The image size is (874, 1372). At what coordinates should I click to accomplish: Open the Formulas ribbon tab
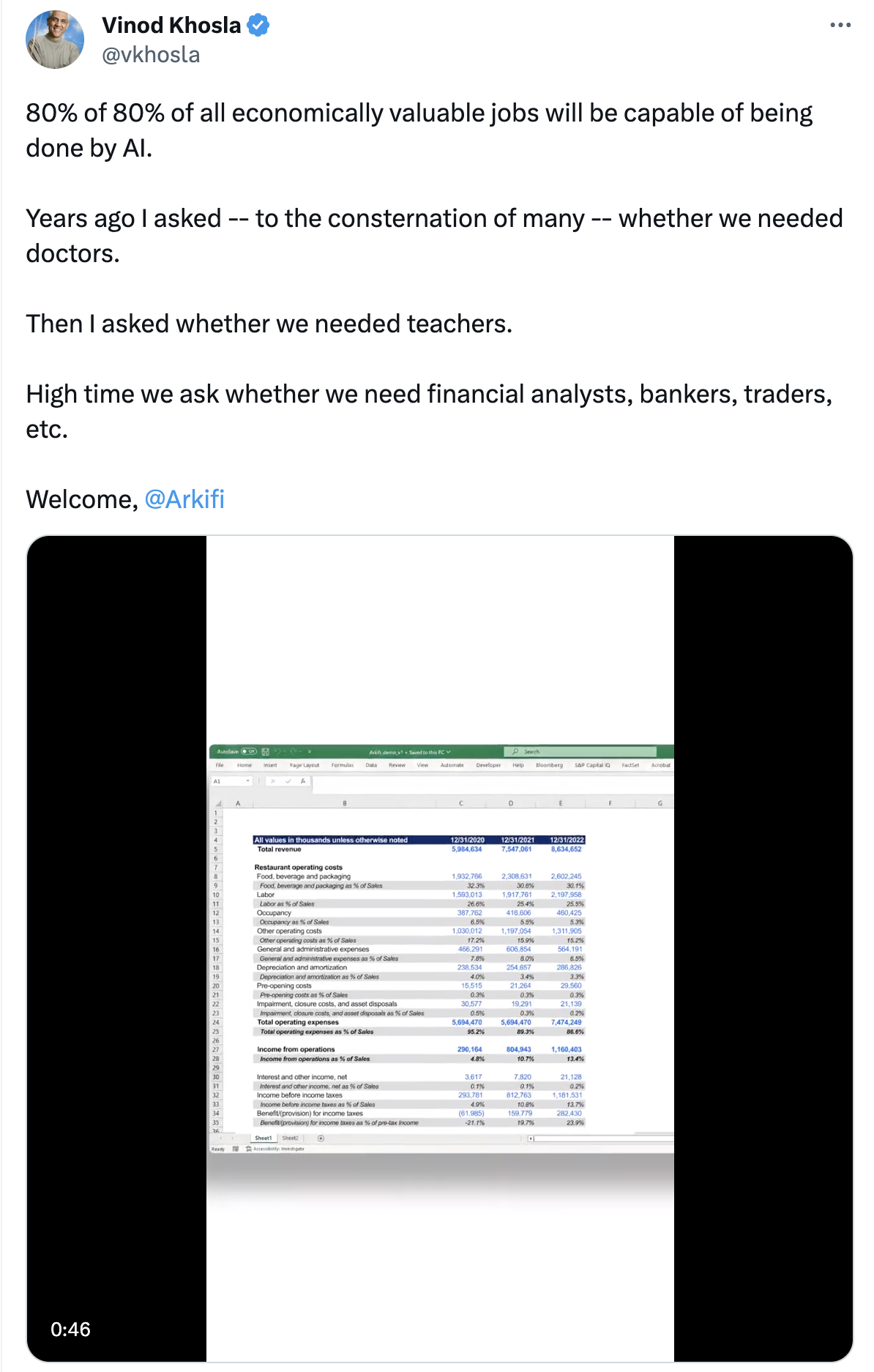[343, 765]
